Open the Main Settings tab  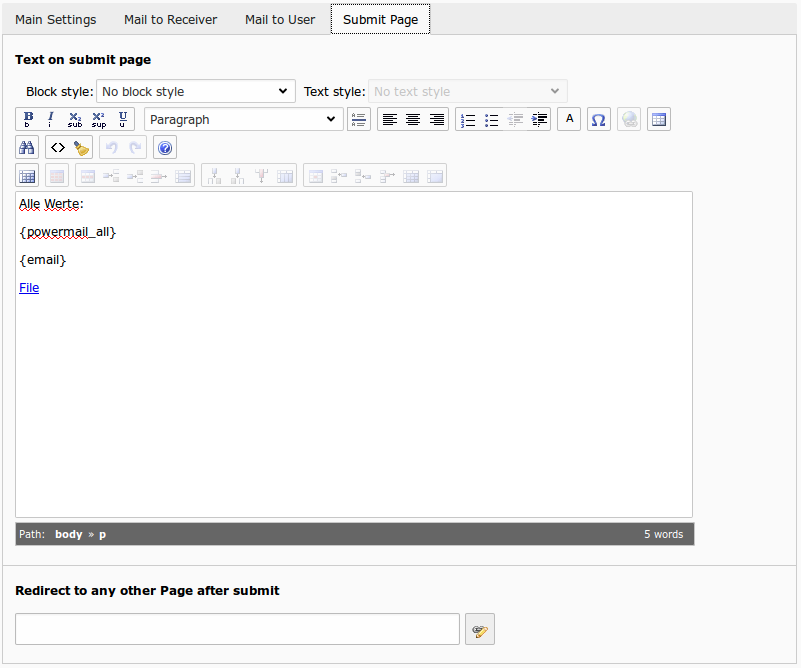[x=56, y=20]
